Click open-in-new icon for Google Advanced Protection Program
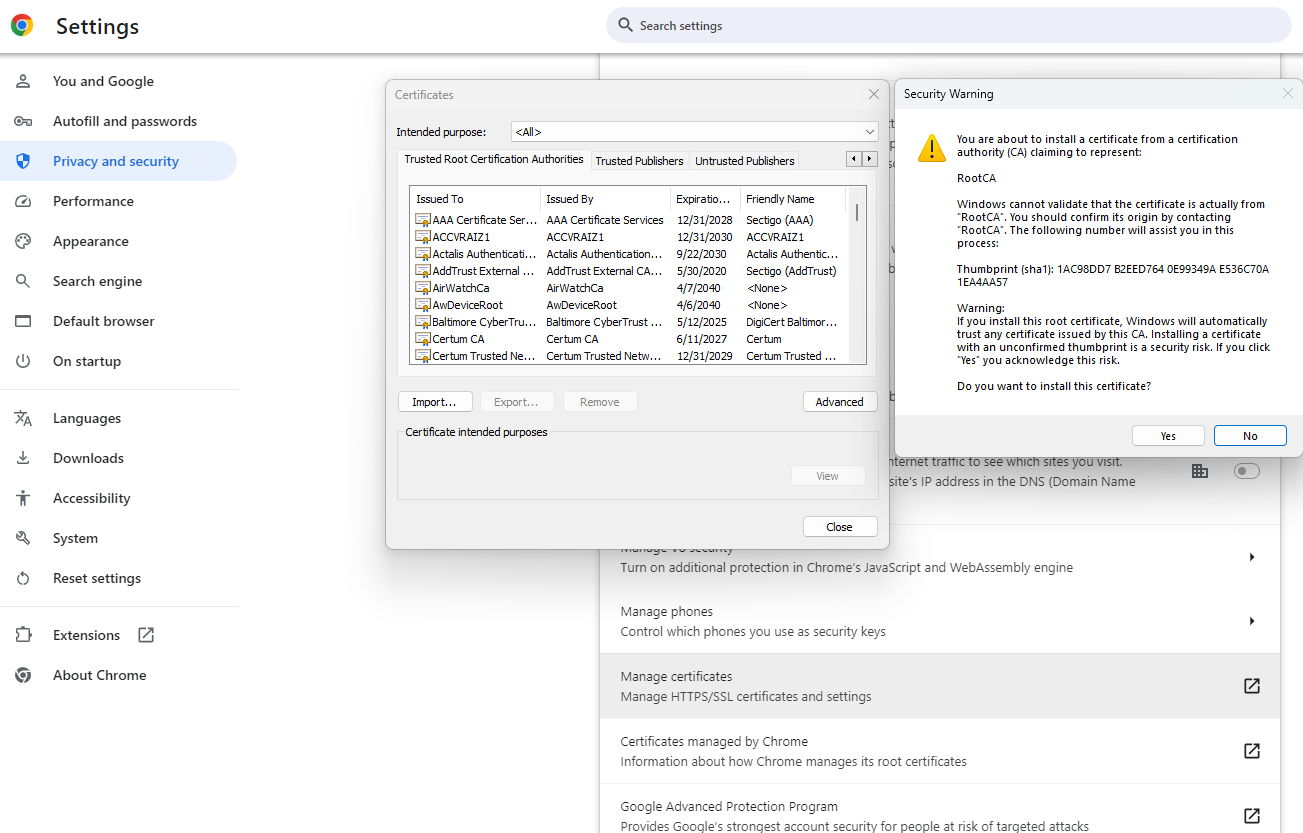1303x833 pixels. (1251, 816)
